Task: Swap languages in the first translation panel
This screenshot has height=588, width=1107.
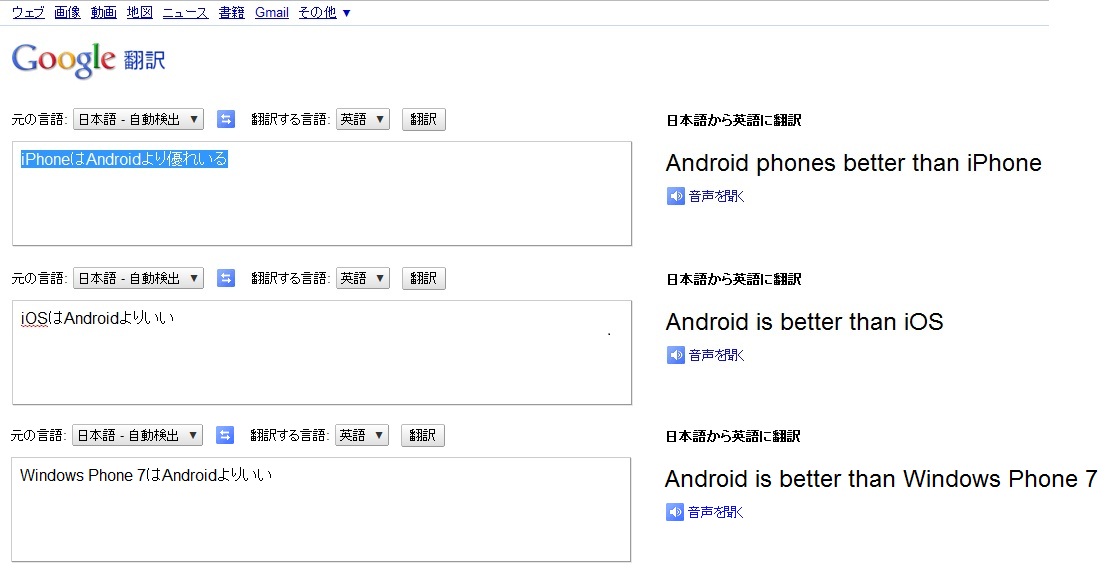Action: coord(226,119)
